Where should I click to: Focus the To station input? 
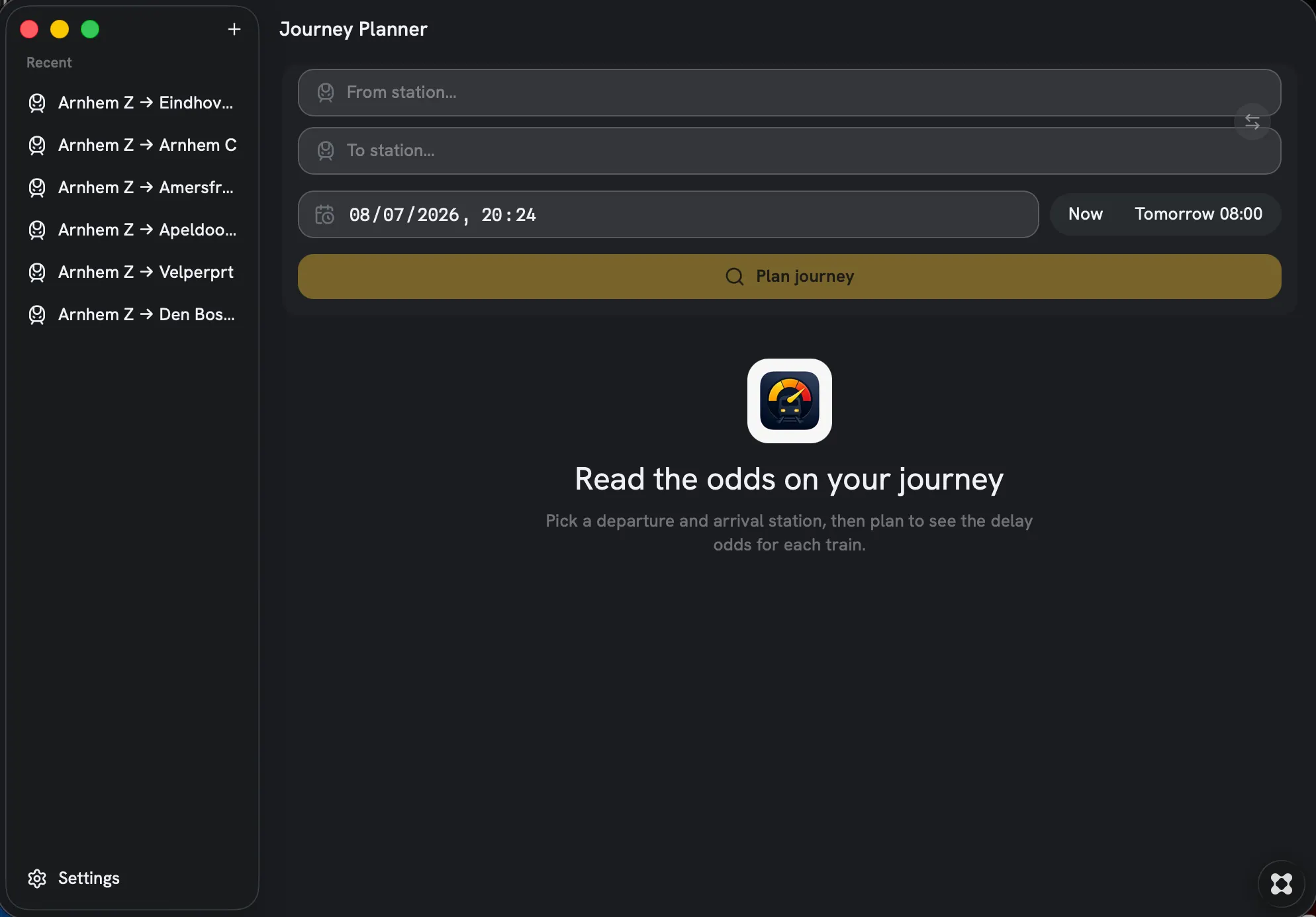click(x=789, y=151)
